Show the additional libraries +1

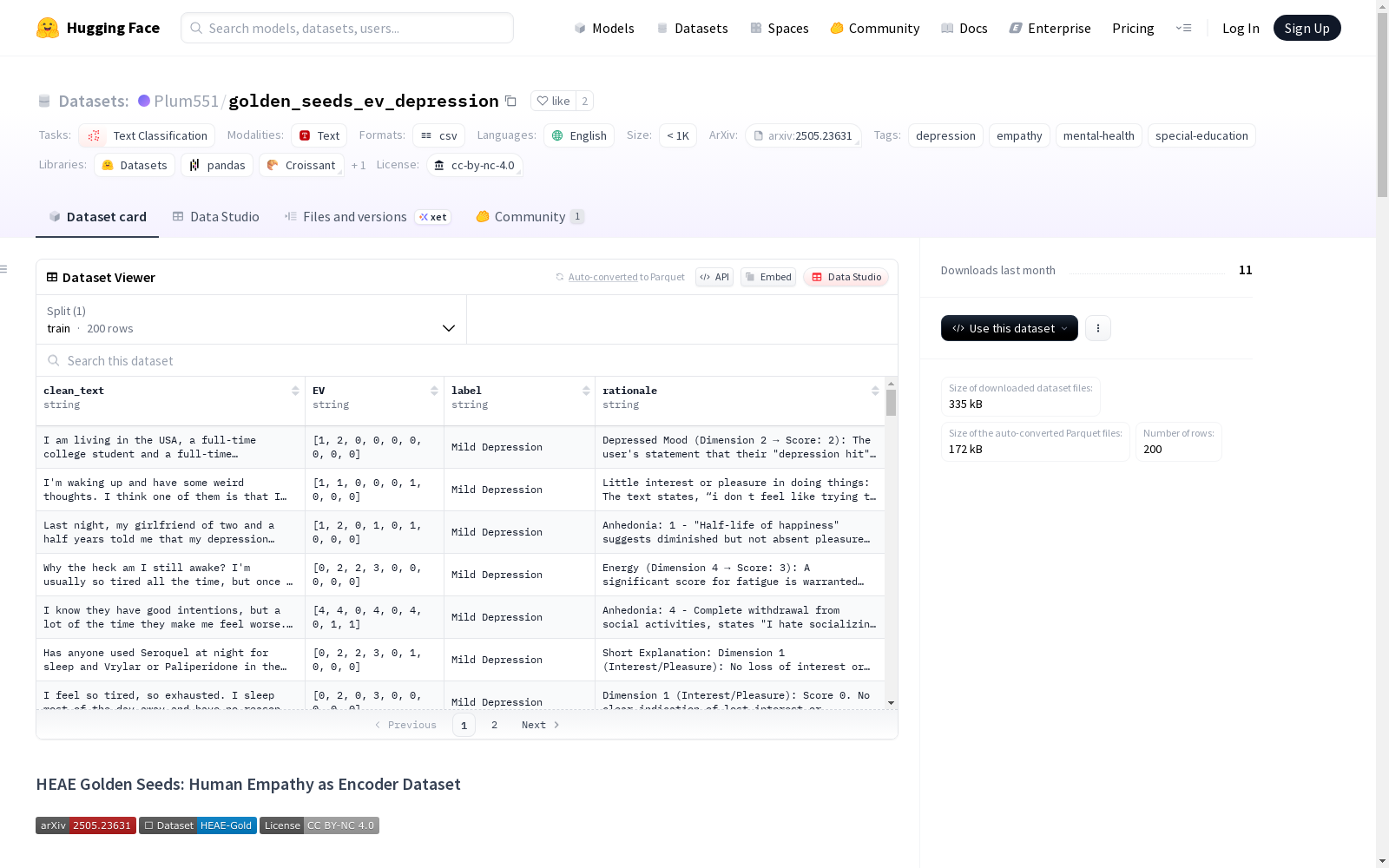click(x=359, y=165)
